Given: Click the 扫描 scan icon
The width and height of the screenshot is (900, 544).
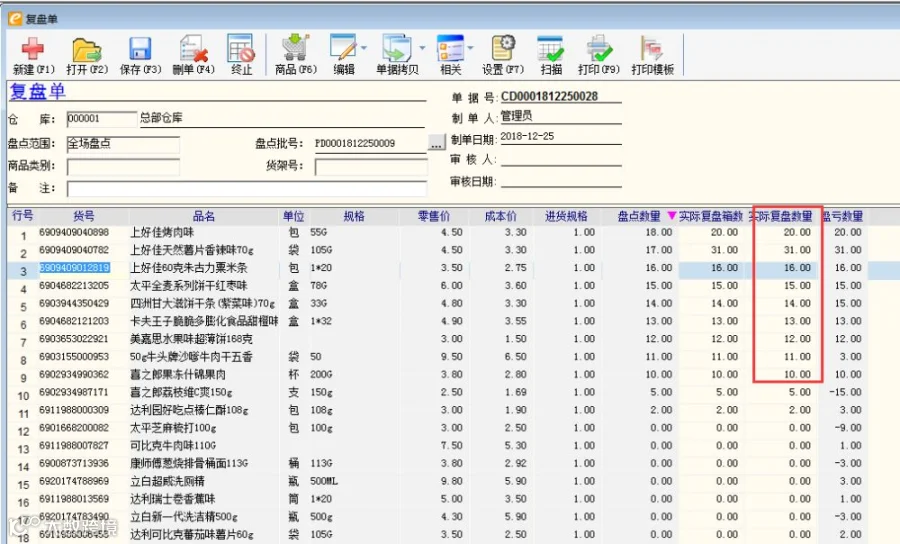Looking at the screenshot, I should [551, 48].
